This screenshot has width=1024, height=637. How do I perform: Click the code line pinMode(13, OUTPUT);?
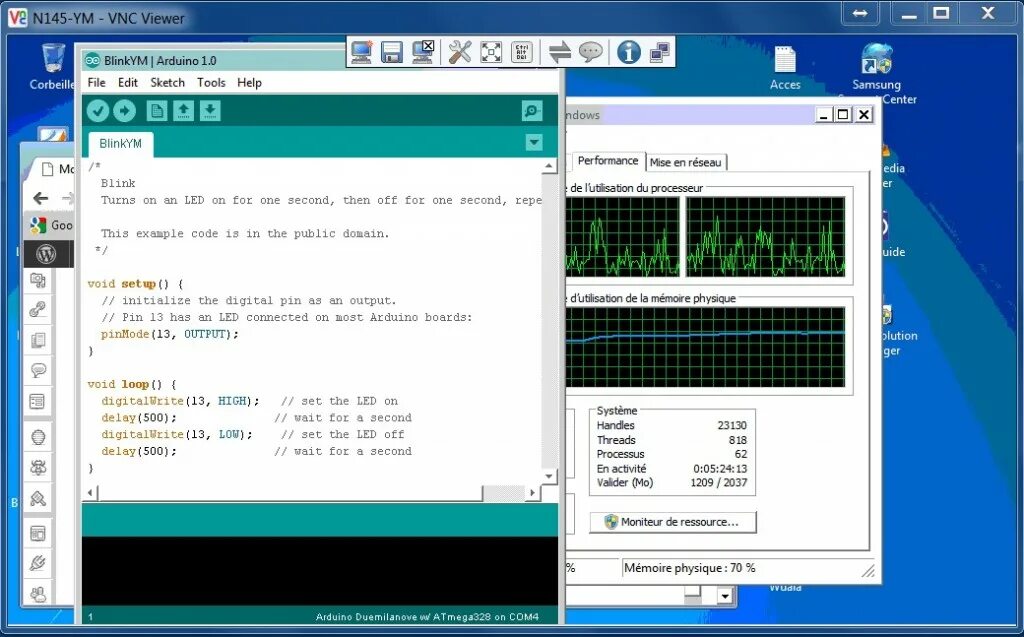170,334
